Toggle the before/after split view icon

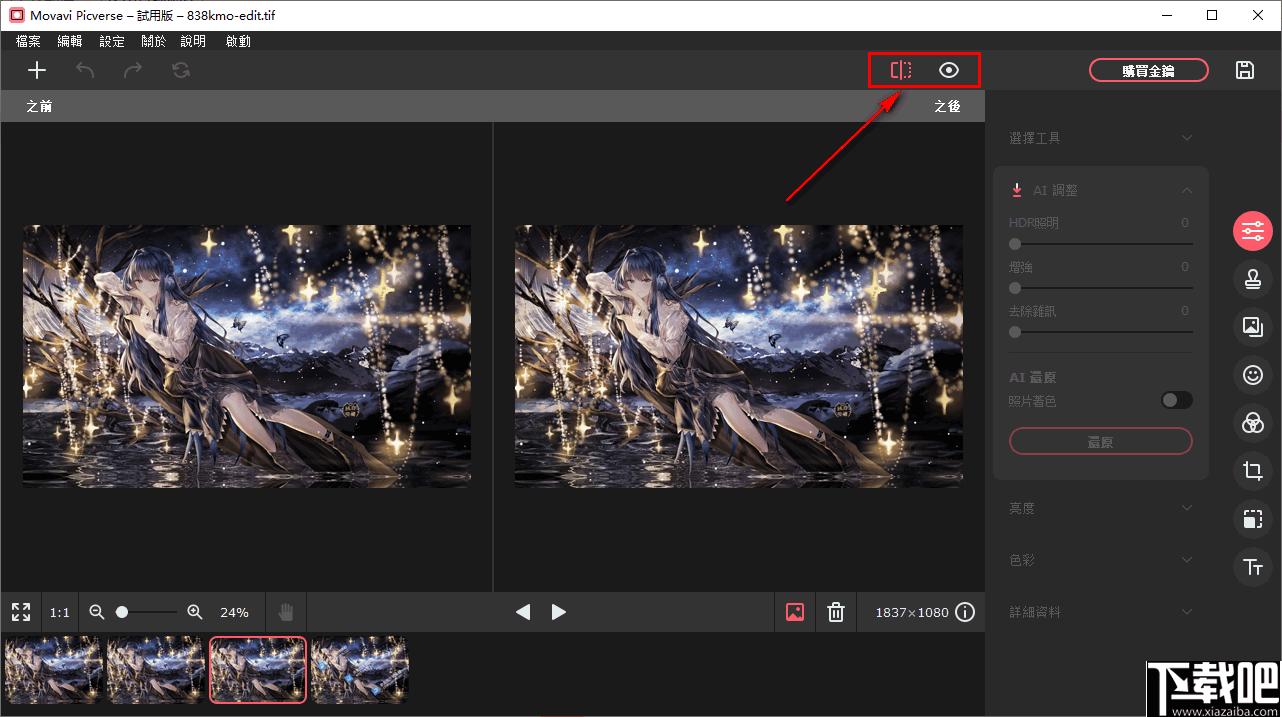coord(901,70)
